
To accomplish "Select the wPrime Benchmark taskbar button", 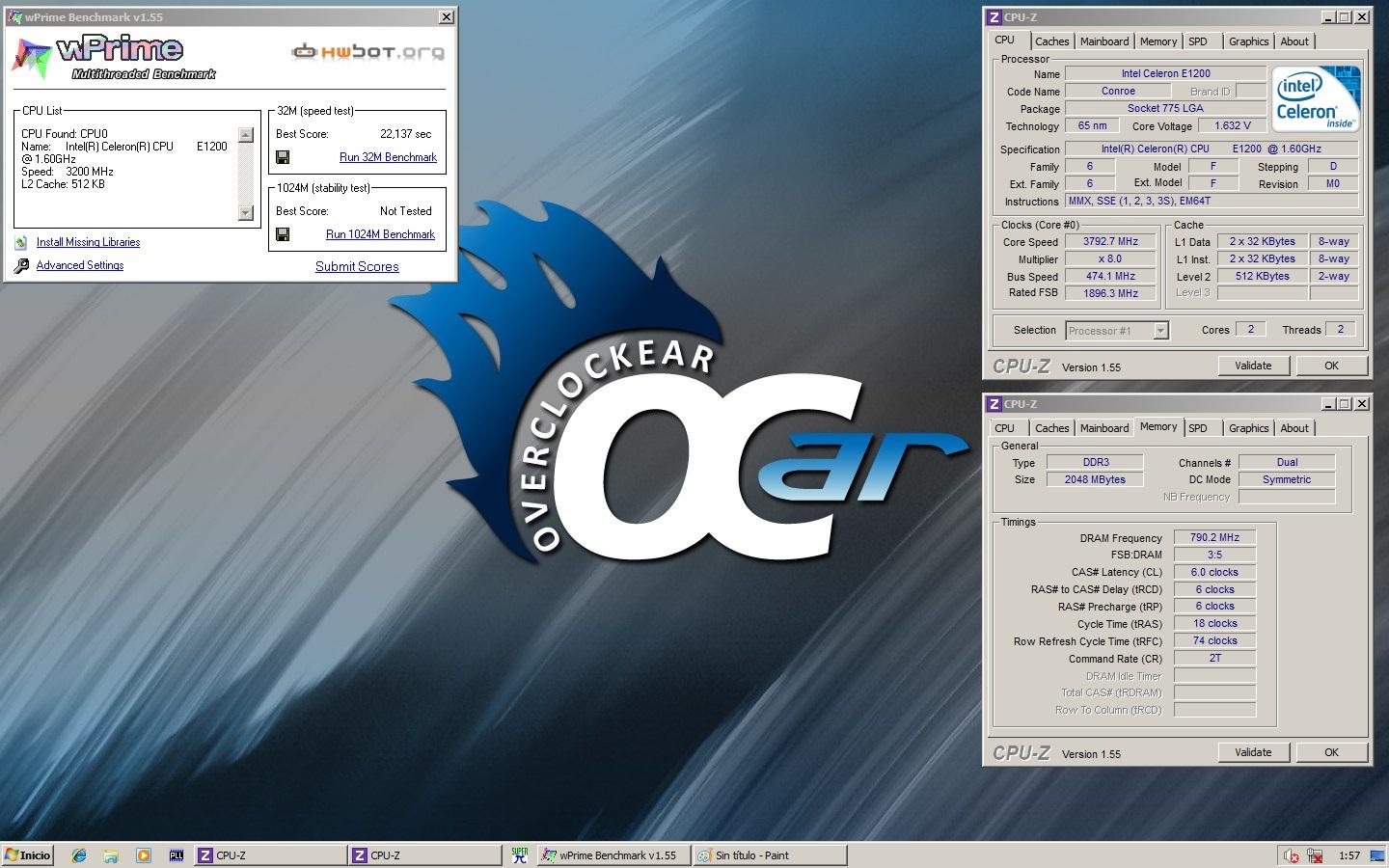I will point(613,855).
